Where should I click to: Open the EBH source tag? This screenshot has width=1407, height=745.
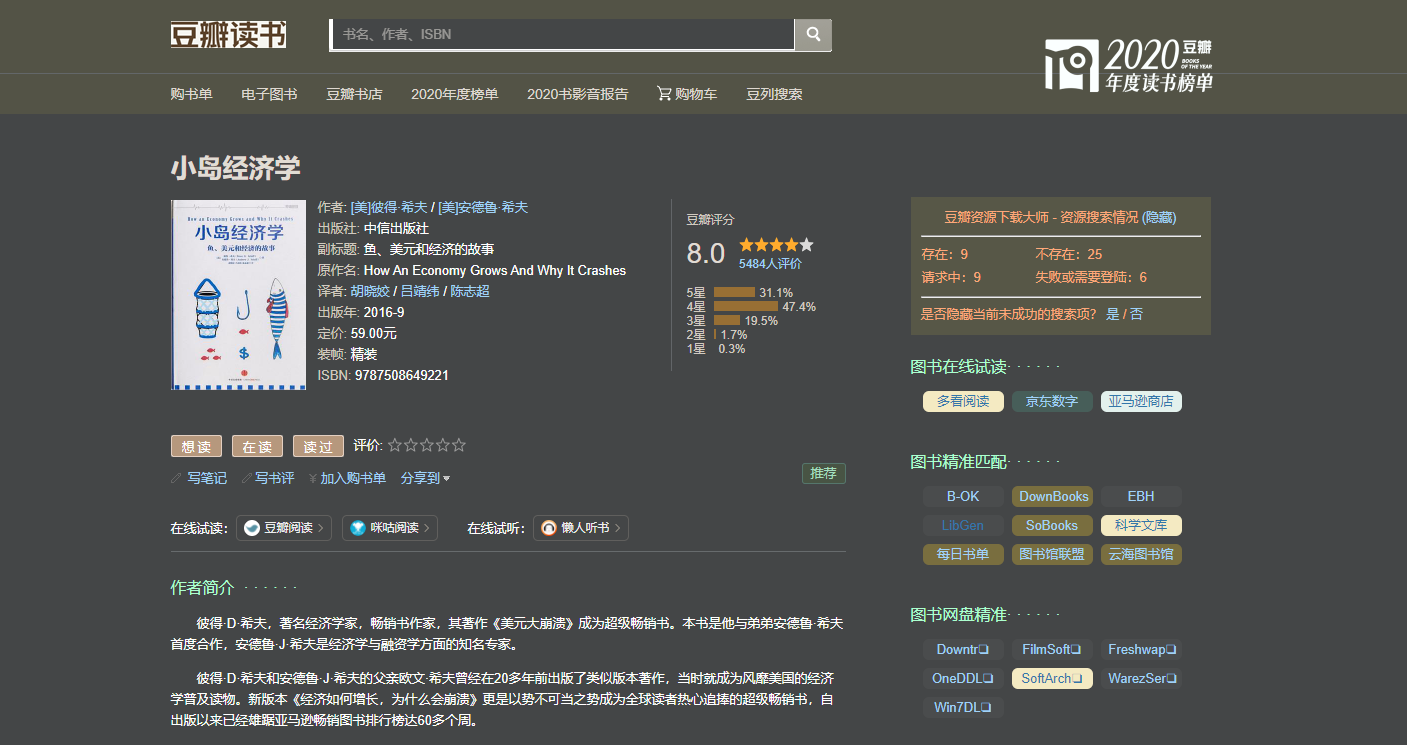point(1141,496)
